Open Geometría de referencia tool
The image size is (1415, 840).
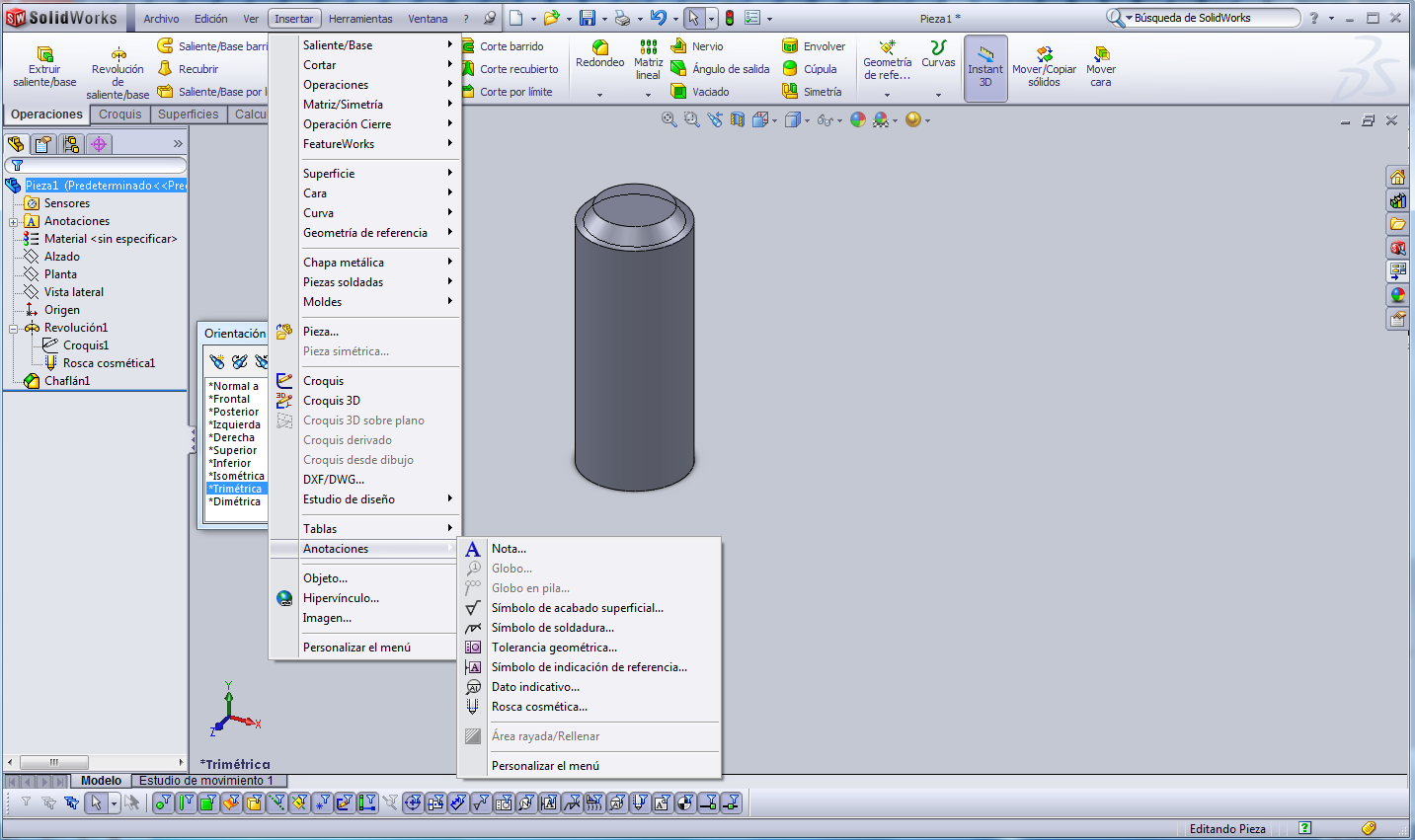[x=887, y=61]
